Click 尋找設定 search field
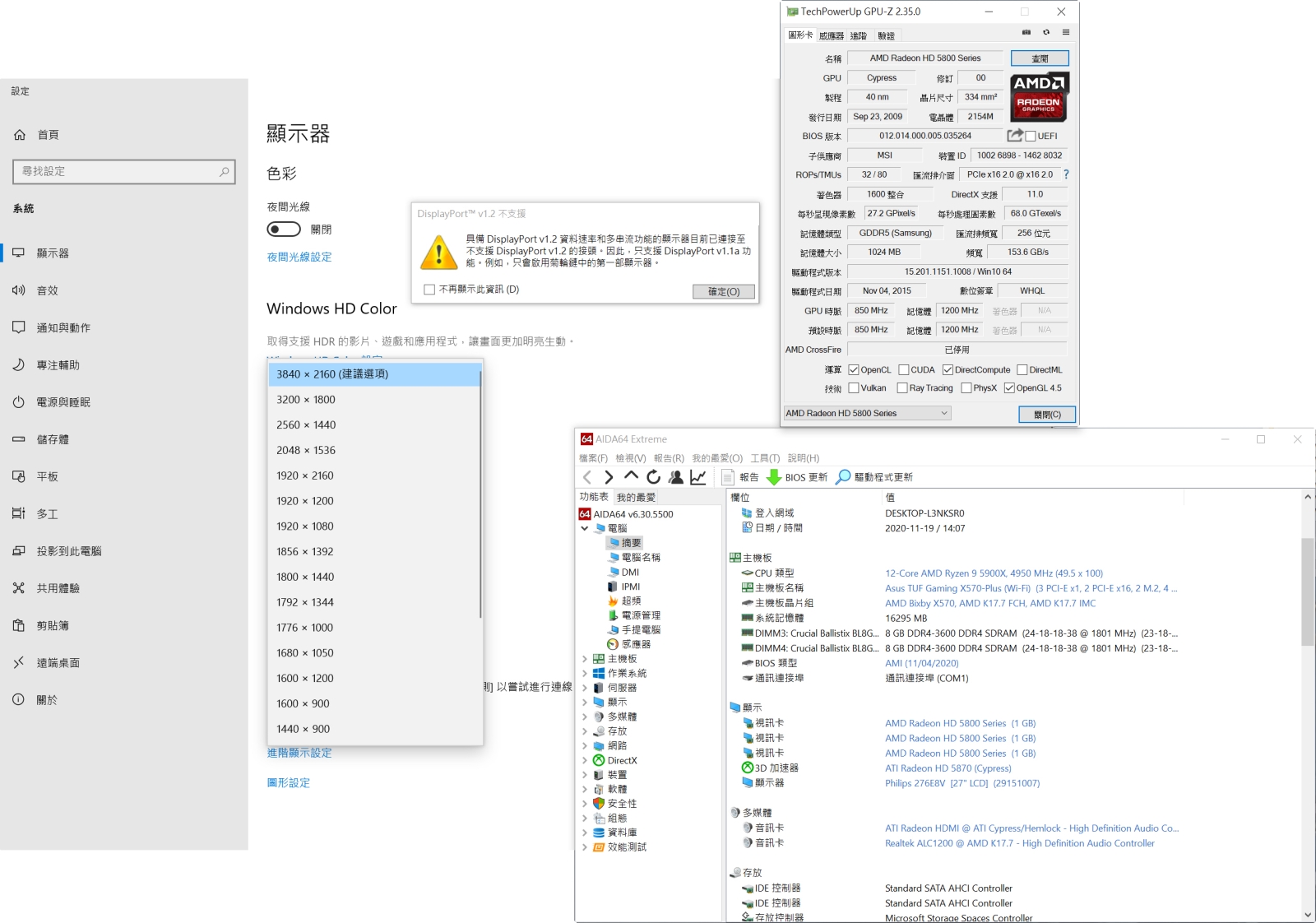 coord(124,171)
